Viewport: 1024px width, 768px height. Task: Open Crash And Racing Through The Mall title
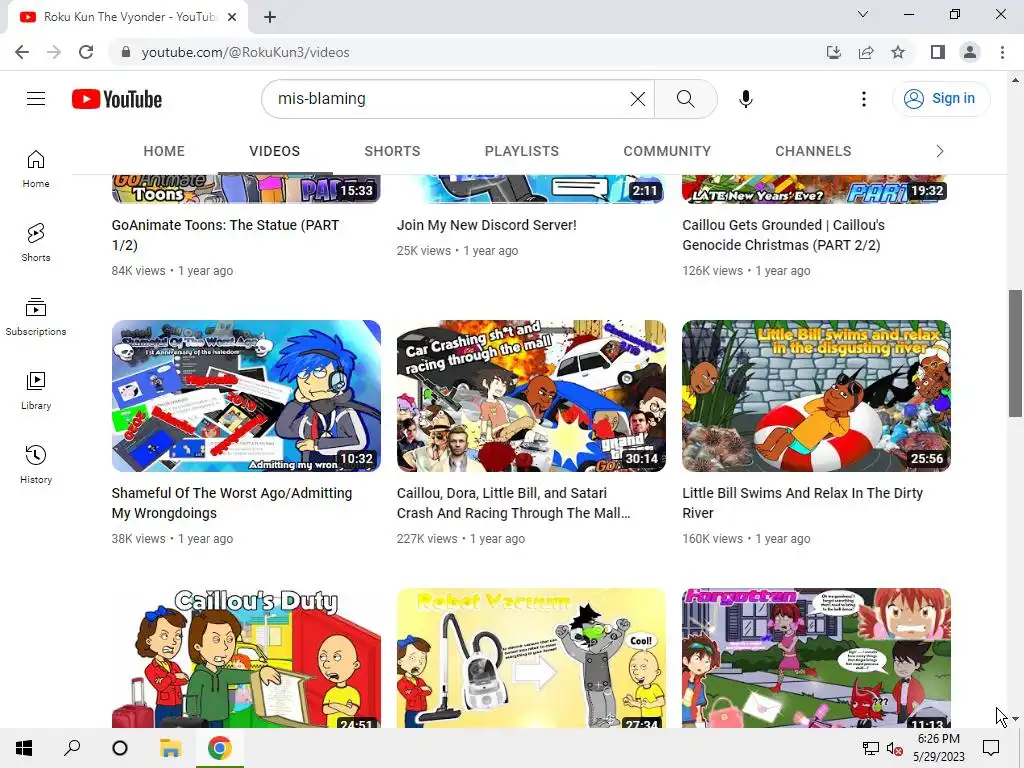pyautogui.click(x=513, y=503)
